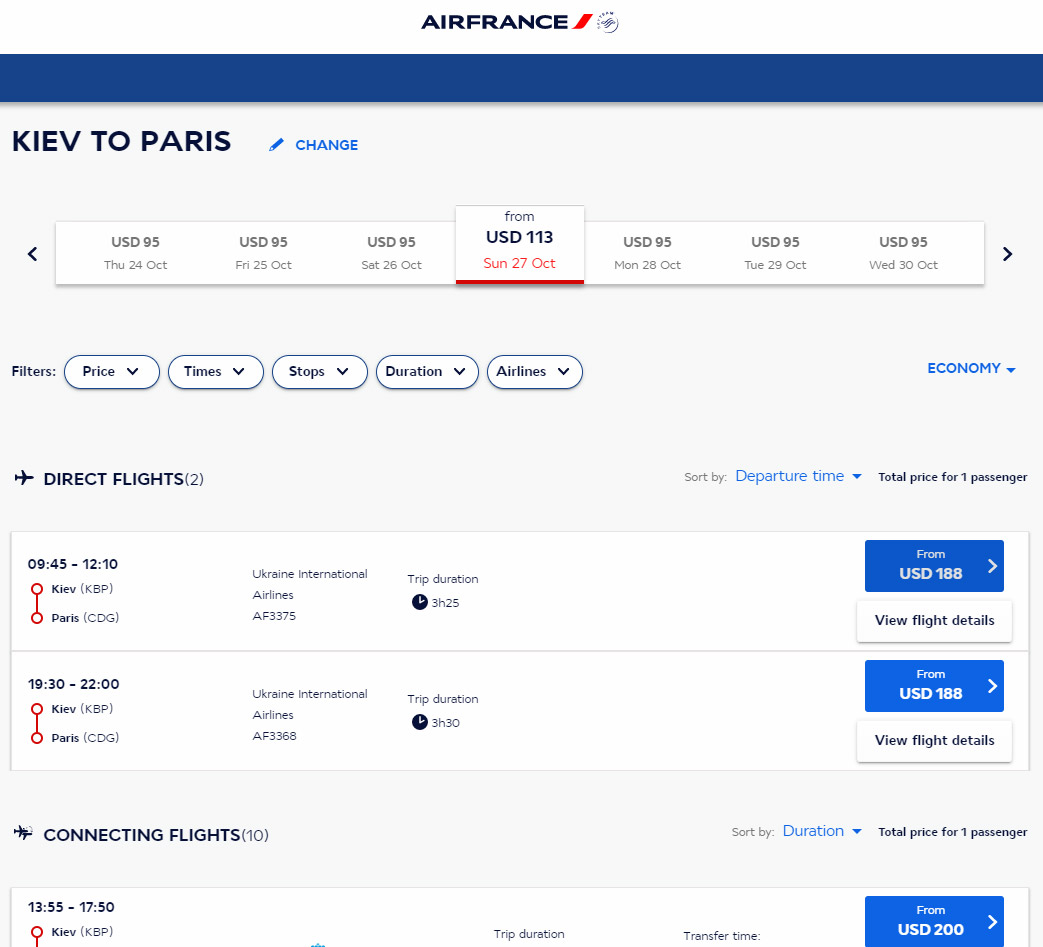Change the ECONOMY cabin class dropdown
The height and width of the screenshot is (947, 1043).
tap(971, 368)
